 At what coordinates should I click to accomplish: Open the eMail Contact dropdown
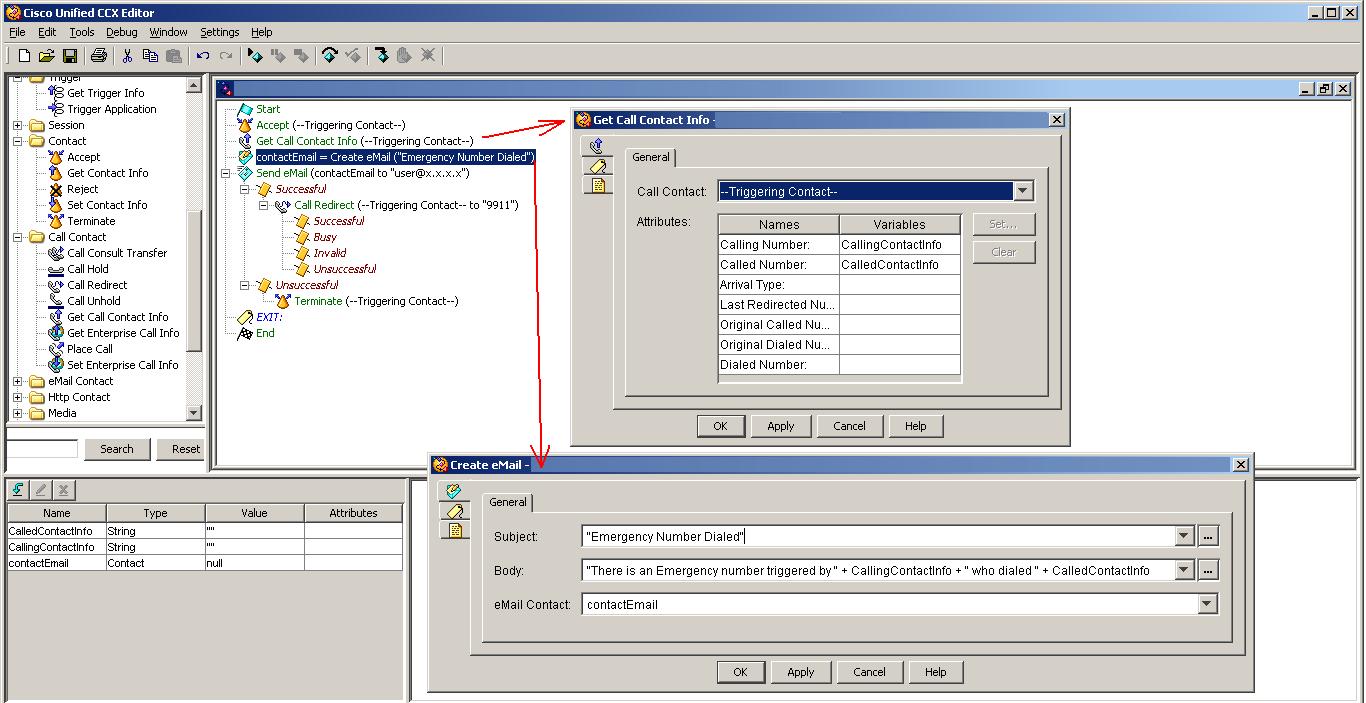[x=1207, y=604]
